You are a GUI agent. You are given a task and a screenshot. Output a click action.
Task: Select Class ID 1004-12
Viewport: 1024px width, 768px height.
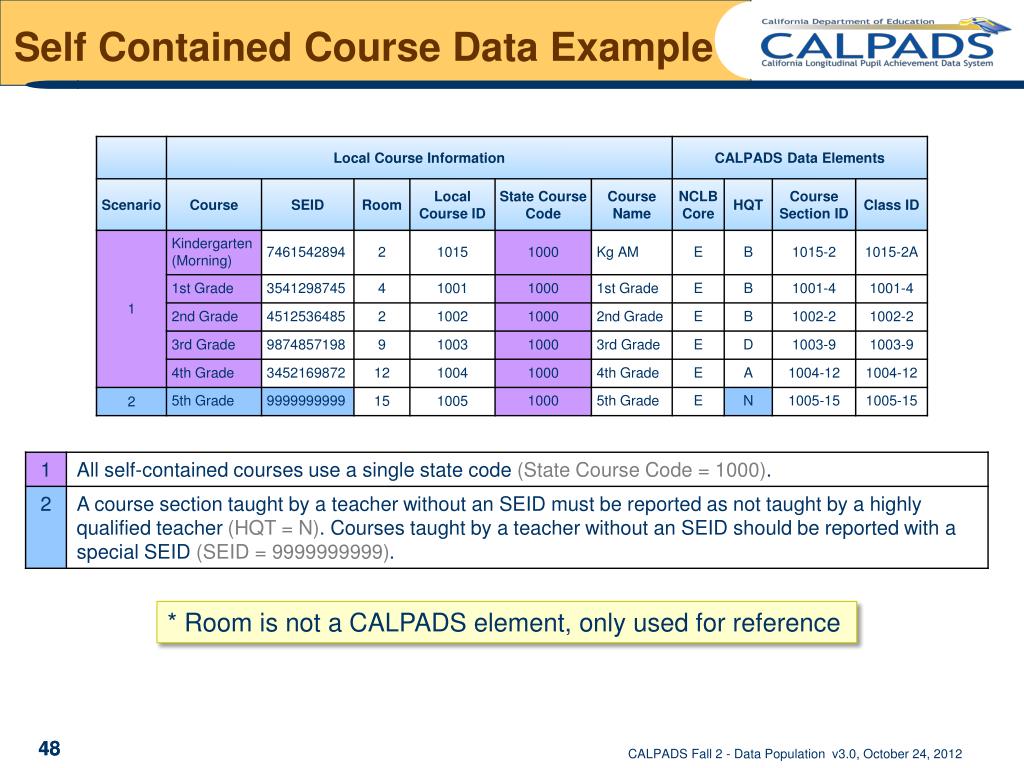coord(891,373)
